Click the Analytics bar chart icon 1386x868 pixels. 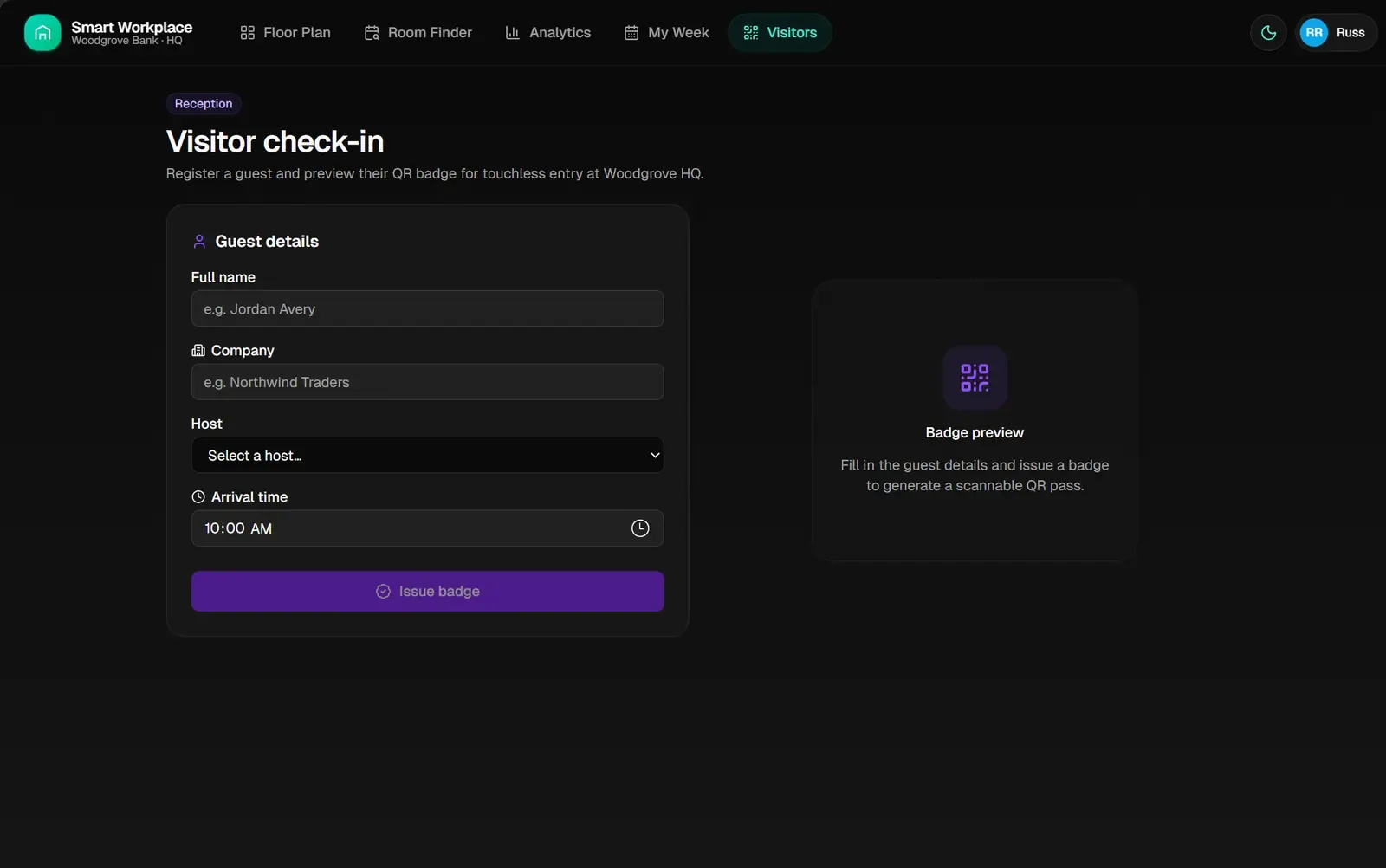tap(513, 33)
